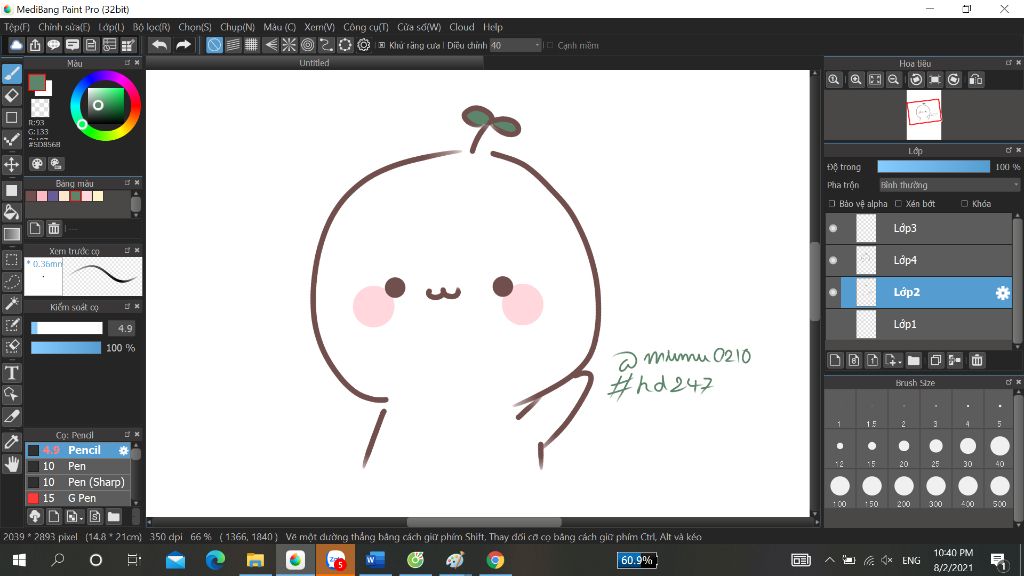1024x576 pixels.
Task: Show layer Lớp1
Action: (x=833, y=324)
